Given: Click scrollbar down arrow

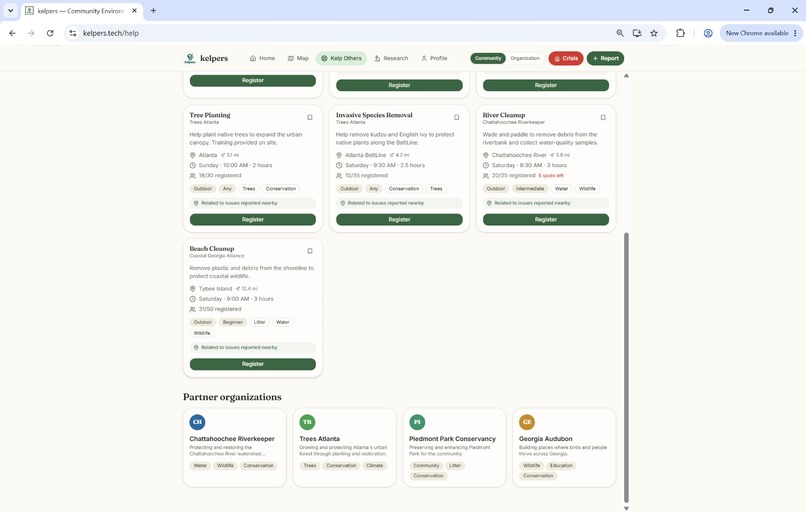Looking at the screenshot, I should [x=626, y=508].
